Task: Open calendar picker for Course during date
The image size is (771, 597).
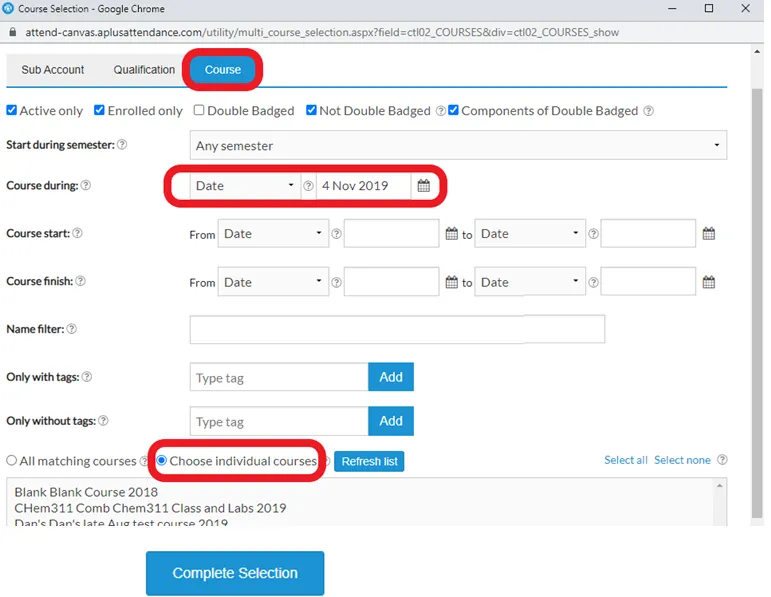Action: pyautogui.click(x=423, y=185)
